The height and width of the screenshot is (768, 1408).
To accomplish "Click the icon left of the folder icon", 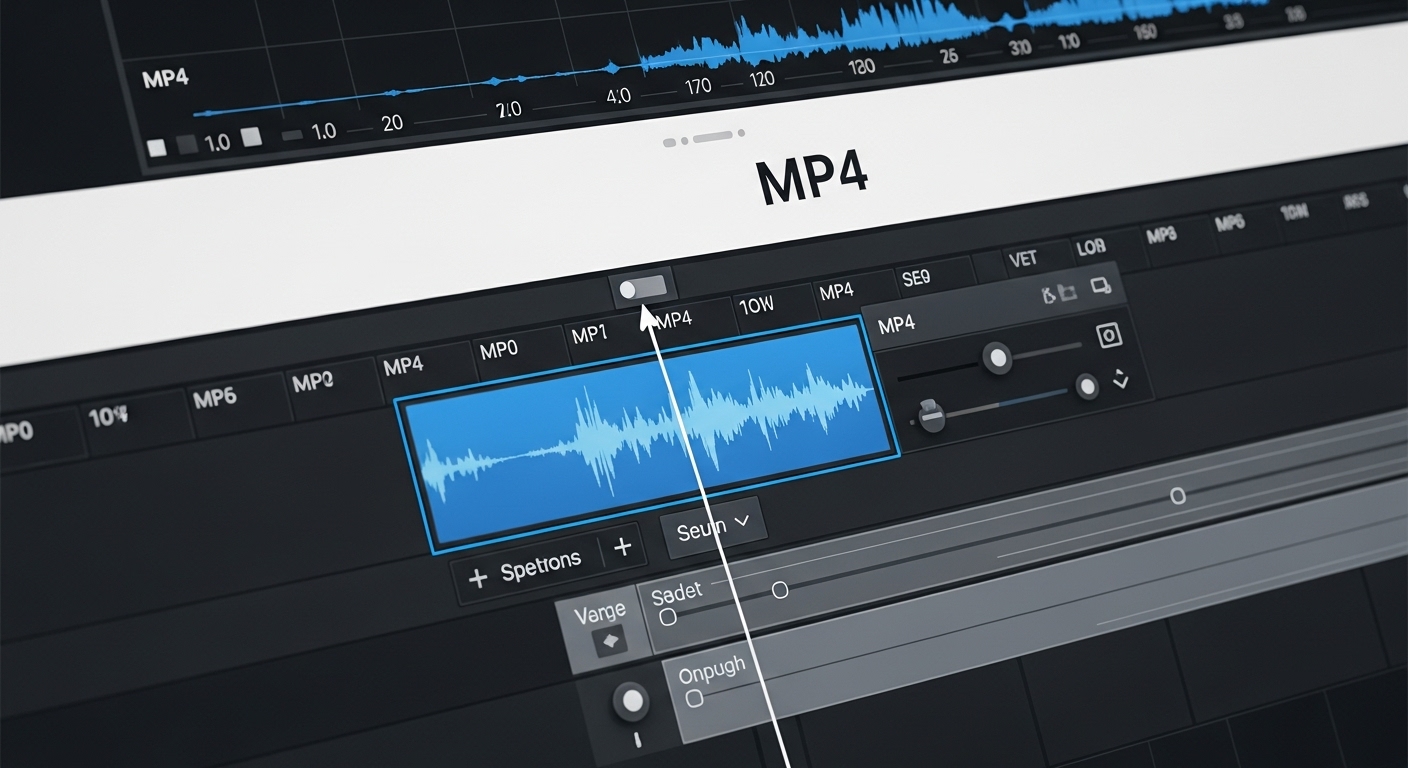I will (1048, 295).
